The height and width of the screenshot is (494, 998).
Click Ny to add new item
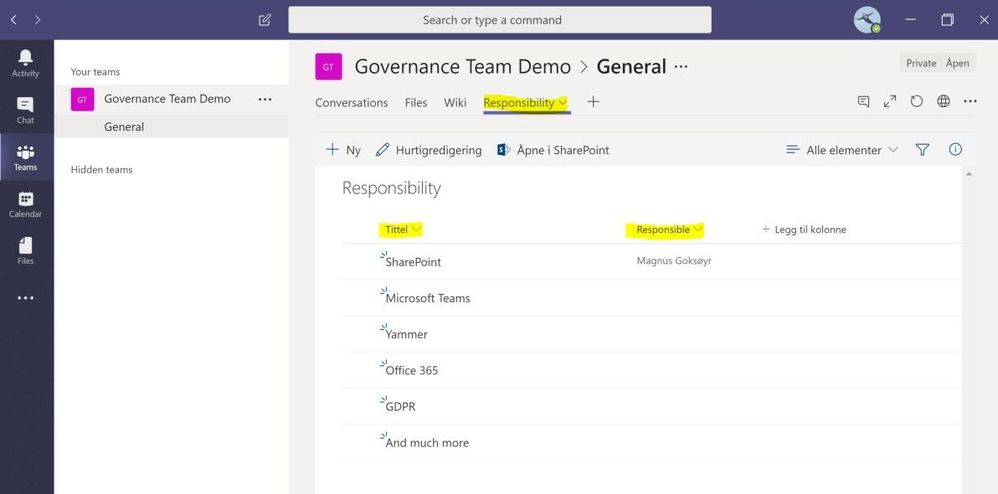[x=344, y=150]
